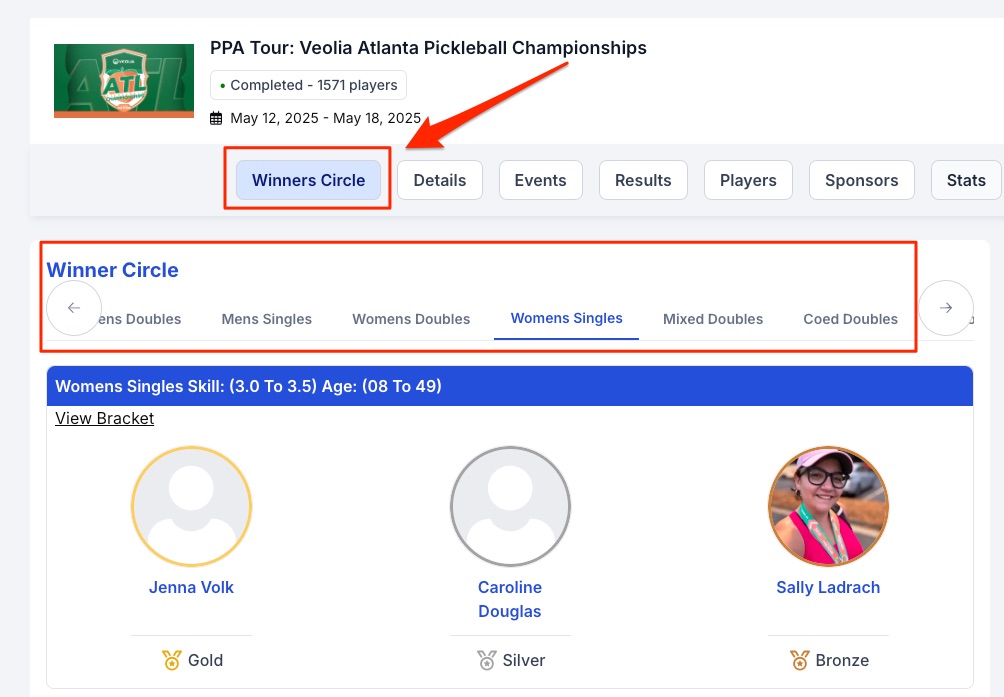This screenshot has width=1004, height=697.
Task: Open Jenna Volk's player name link
Action: pos(191,587)
